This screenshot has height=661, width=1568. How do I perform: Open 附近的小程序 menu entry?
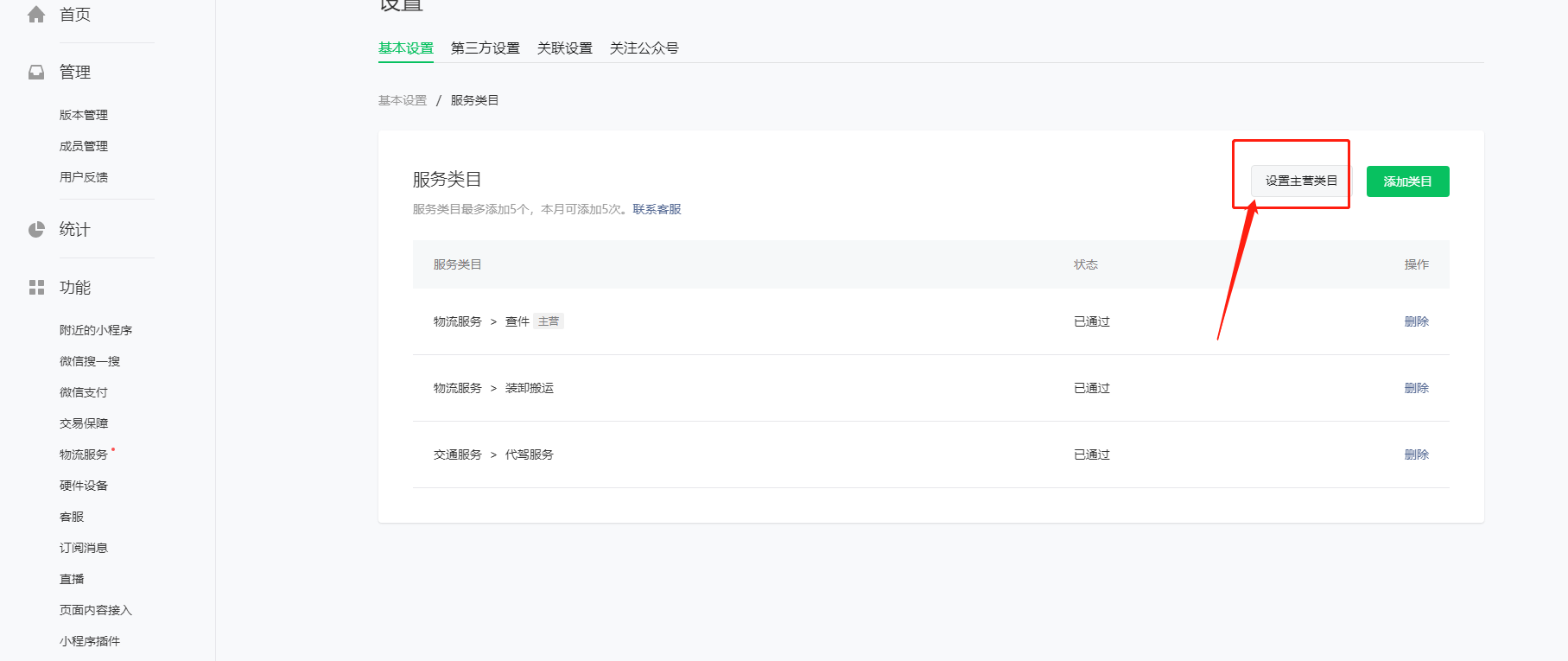[96, 330]
